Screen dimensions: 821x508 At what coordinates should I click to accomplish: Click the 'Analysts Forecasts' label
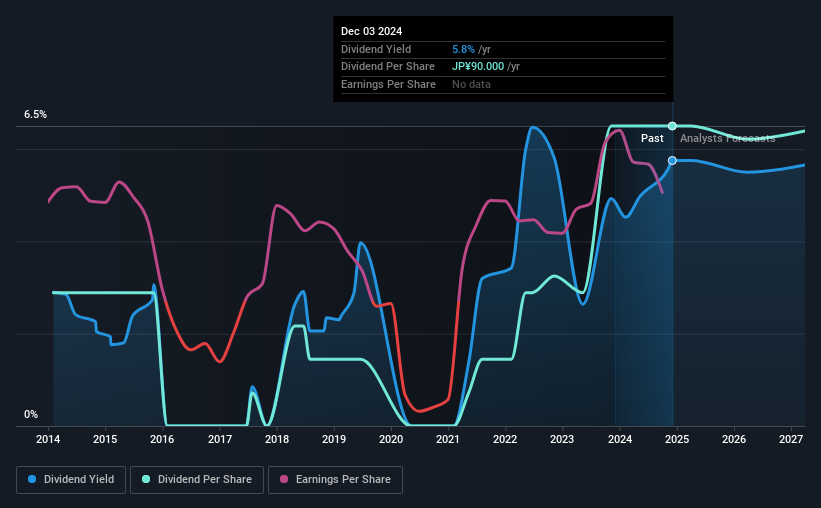[x=727, y=138]
